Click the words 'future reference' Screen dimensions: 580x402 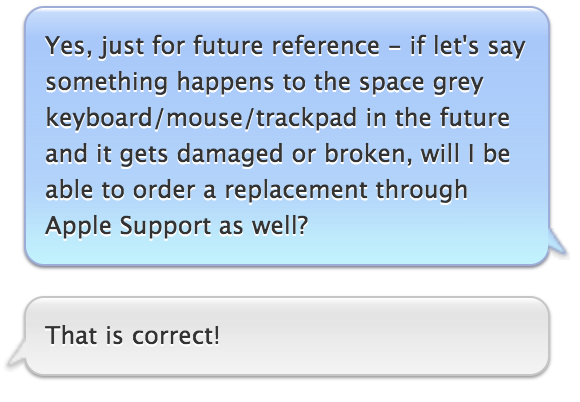pyautogui.click(x=287, y=46)
